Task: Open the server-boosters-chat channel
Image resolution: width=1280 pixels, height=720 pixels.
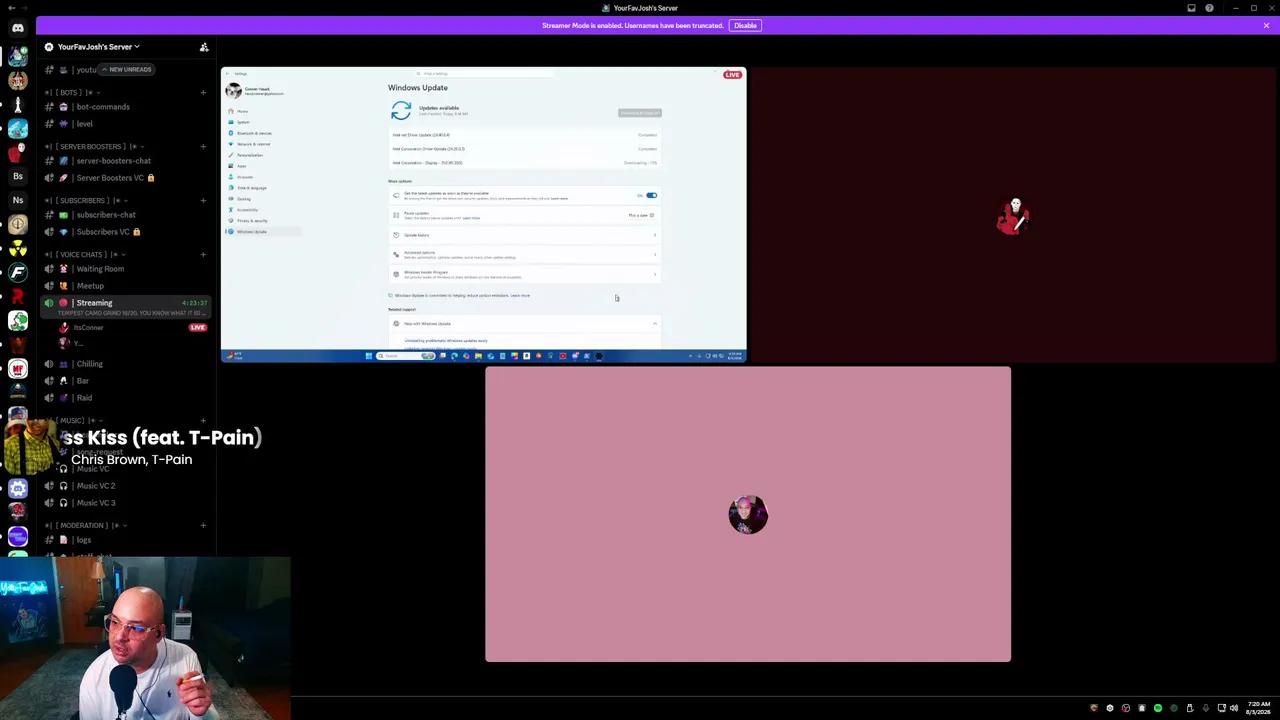Action: click(x=126, y=161)
